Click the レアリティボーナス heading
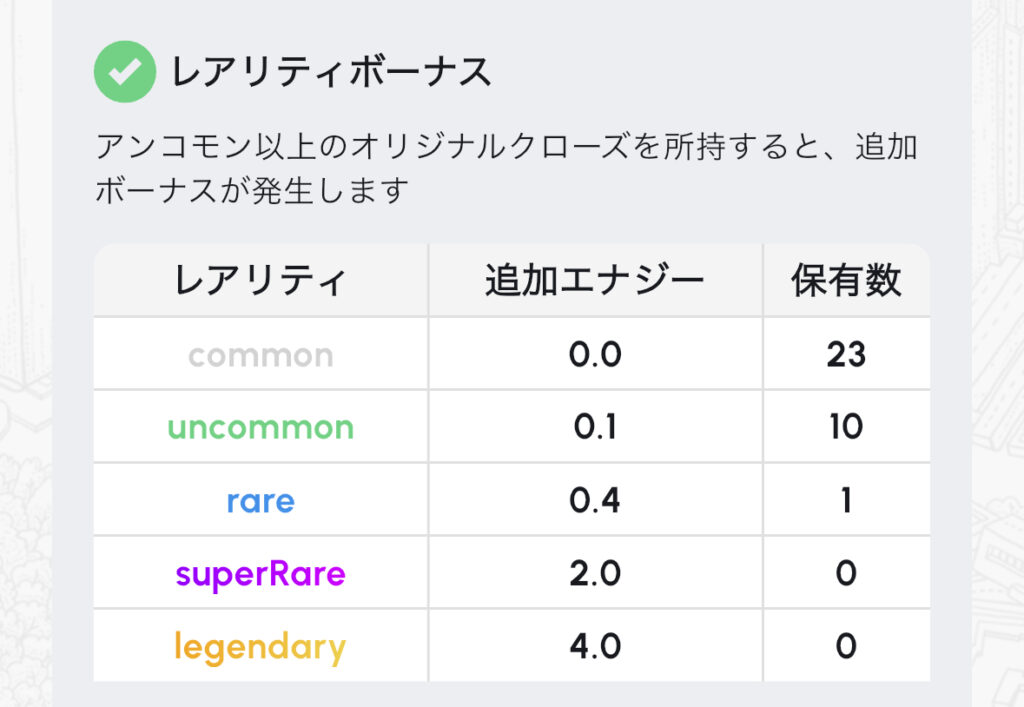The height and width of the screenshot is (707, 1024). [332, 73]
